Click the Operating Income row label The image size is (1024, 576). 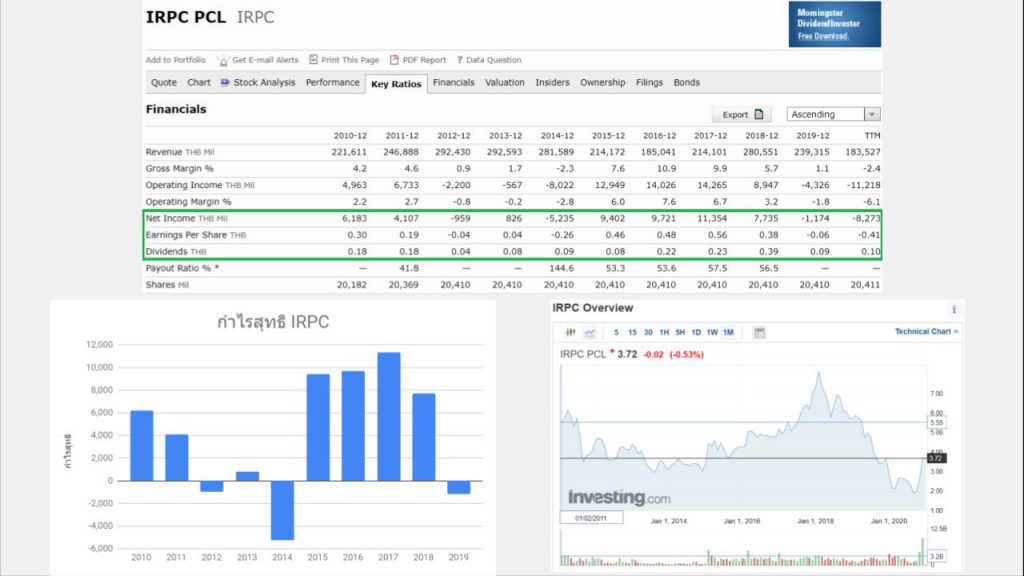coord(200,185)
